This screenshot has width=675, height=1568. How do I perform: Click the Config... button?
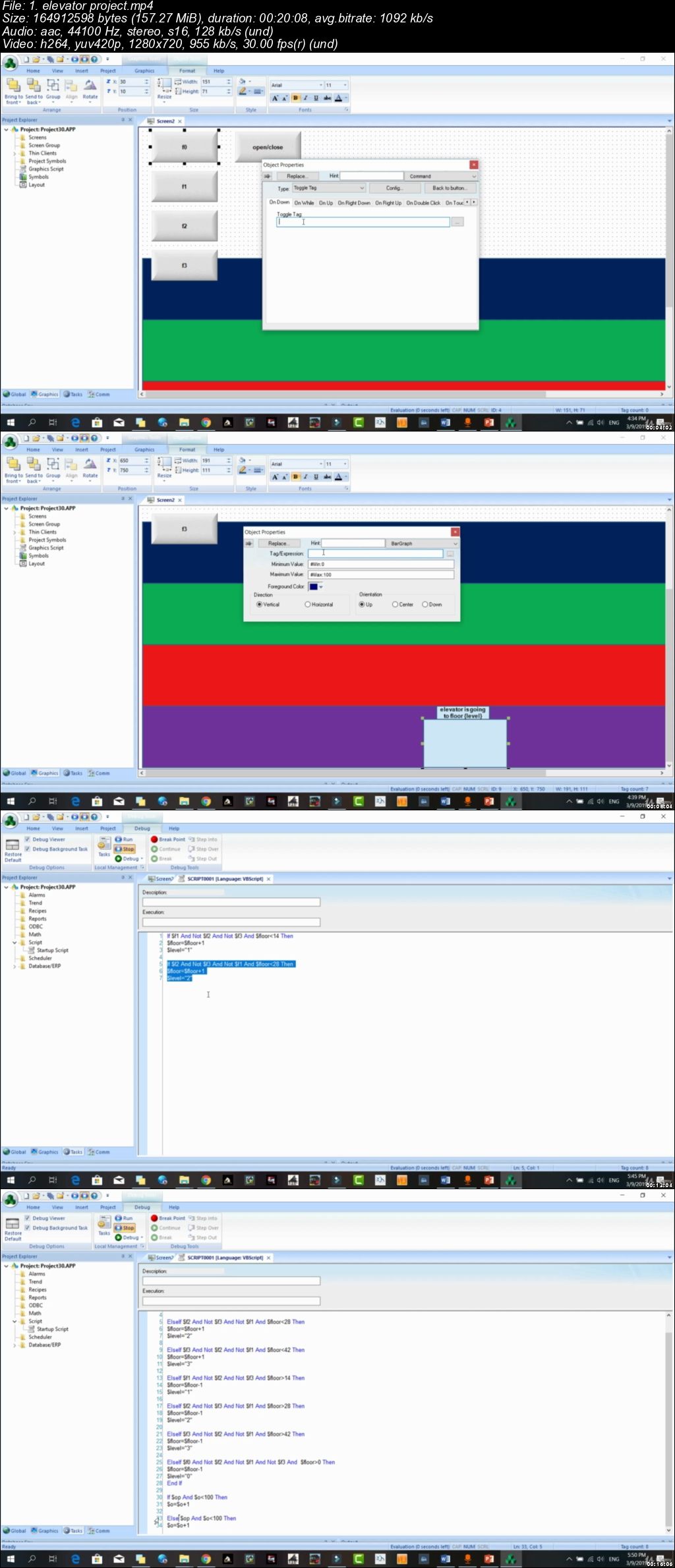(394, 188)
